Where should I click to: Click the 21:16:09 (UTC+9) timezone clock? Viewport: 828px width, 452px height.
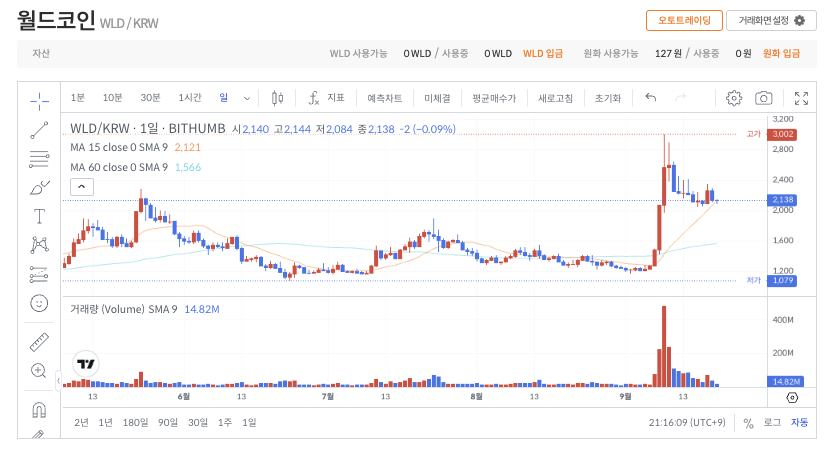[687, 423]
